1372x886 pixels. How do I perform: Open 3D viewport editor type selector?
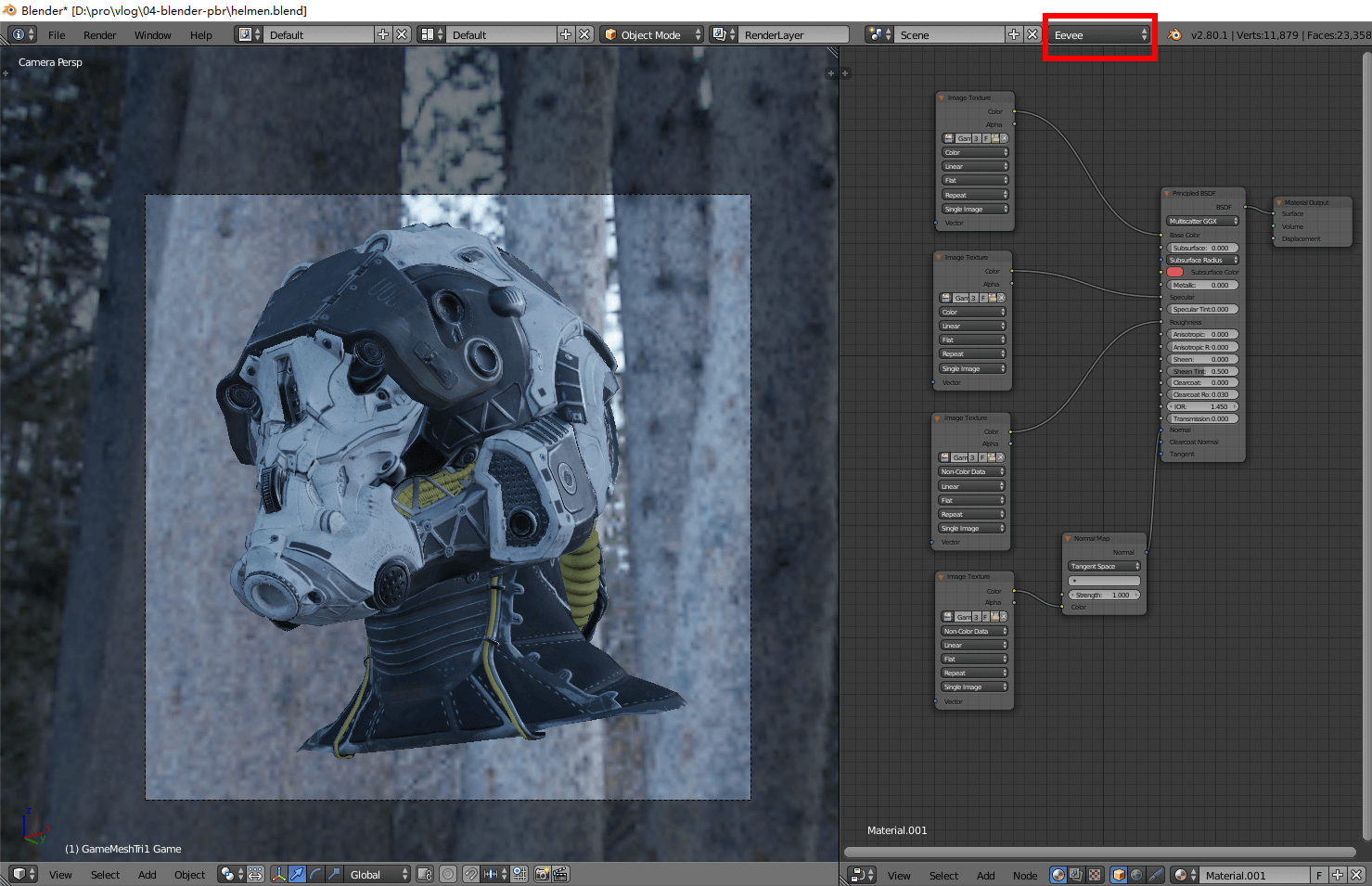[x=23, y=874]
